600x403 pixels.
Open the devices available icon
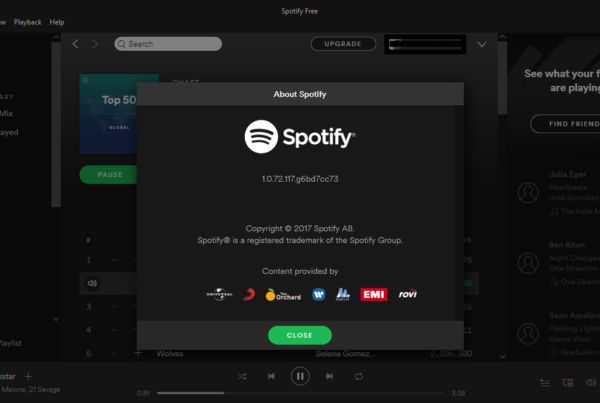568,383
